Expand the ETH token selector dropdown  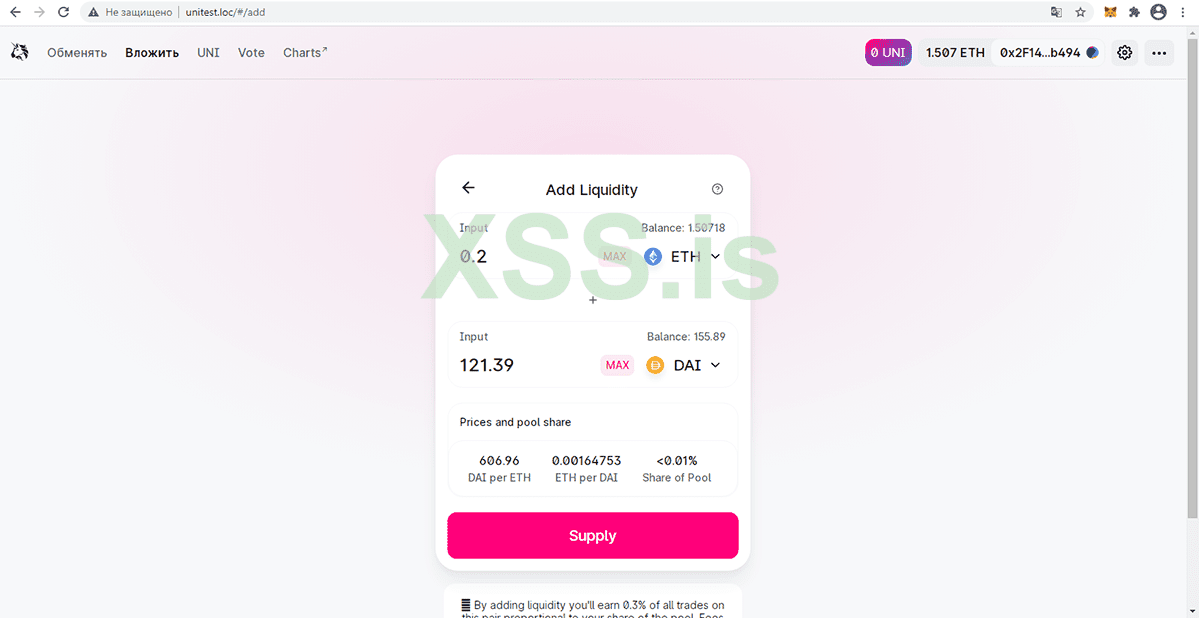[x=685, y=257]
